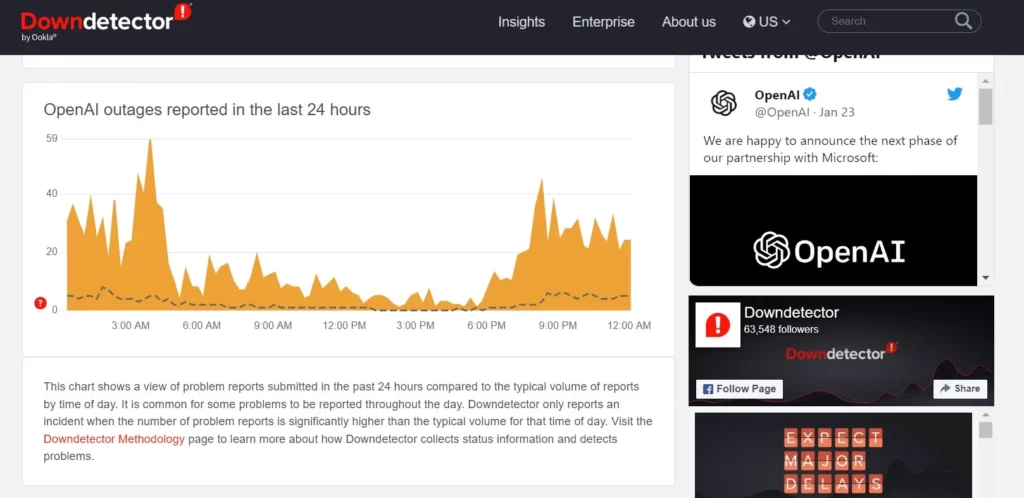Click the 12:00 PM axis label
Screen dimensions: 1024x498
[344, 325]
